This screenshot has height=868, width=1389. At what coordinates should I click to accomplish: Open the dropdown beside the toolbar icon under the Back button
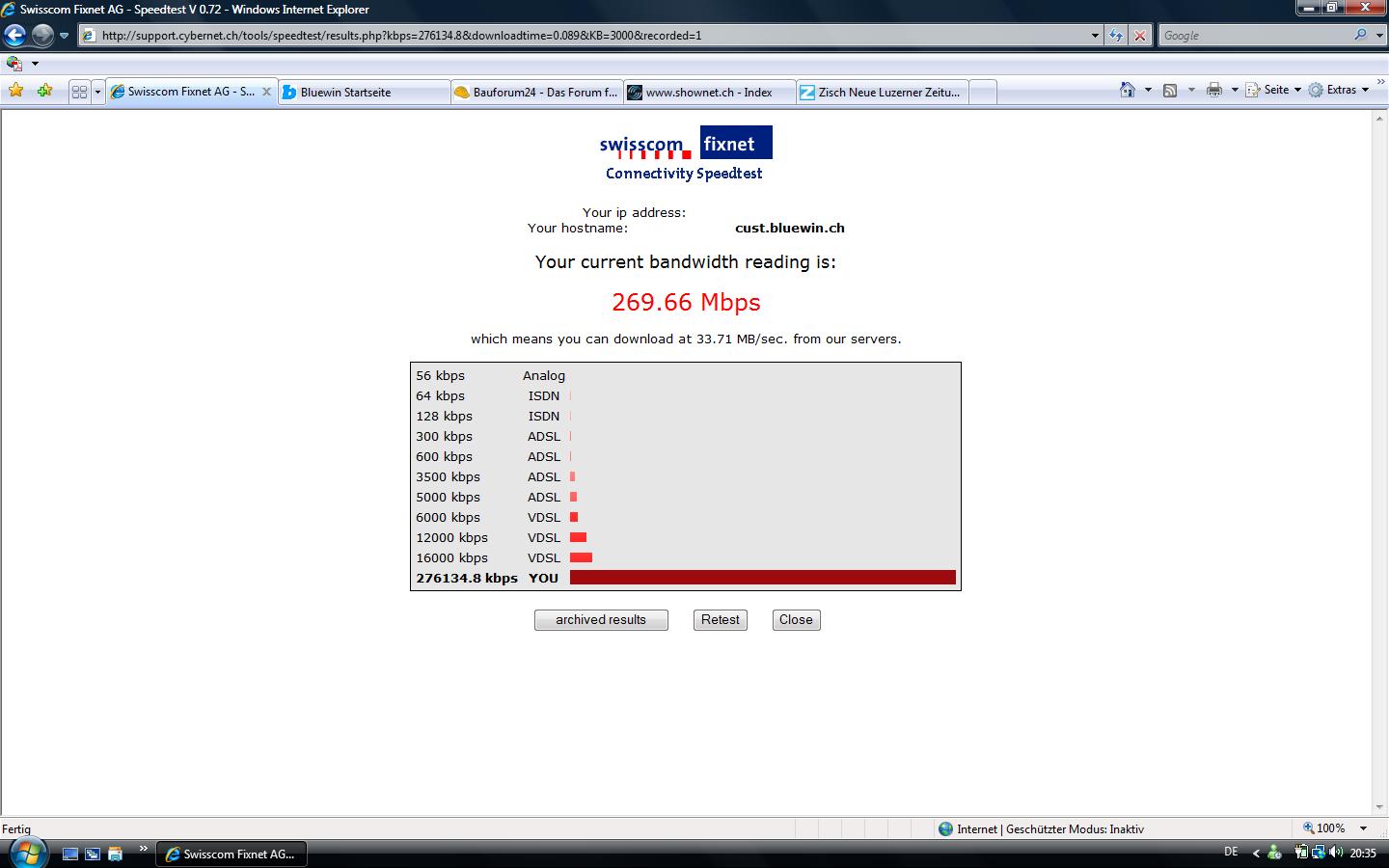coord(35,64)
